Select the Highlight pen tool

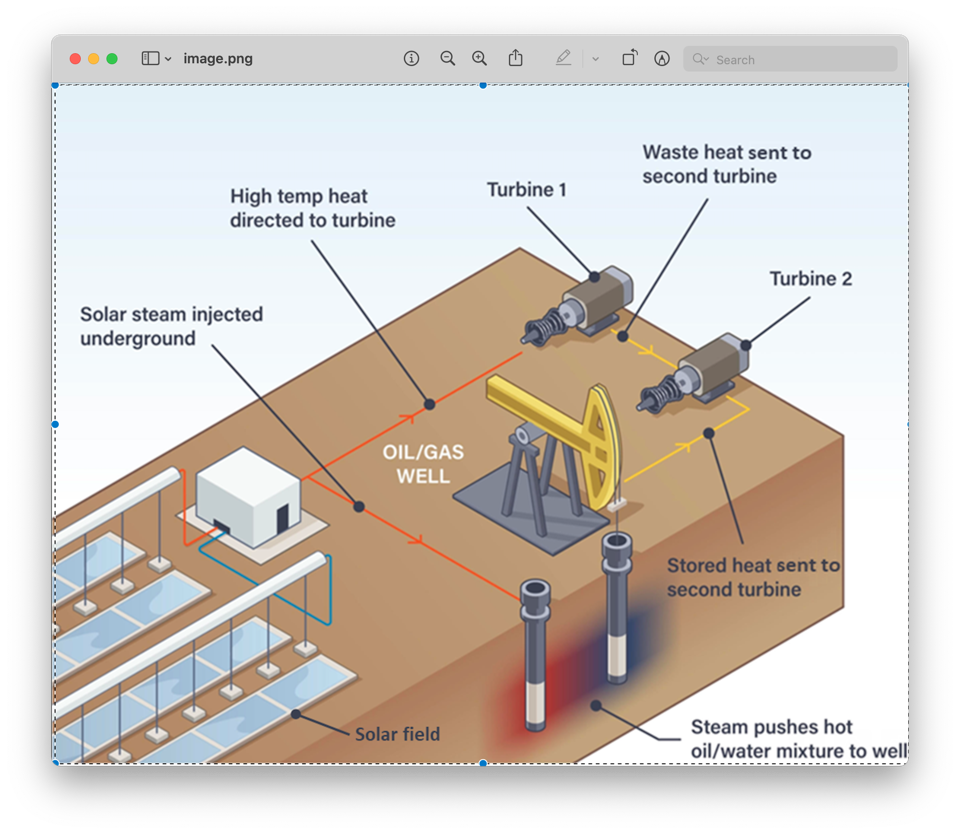point(564,59)
